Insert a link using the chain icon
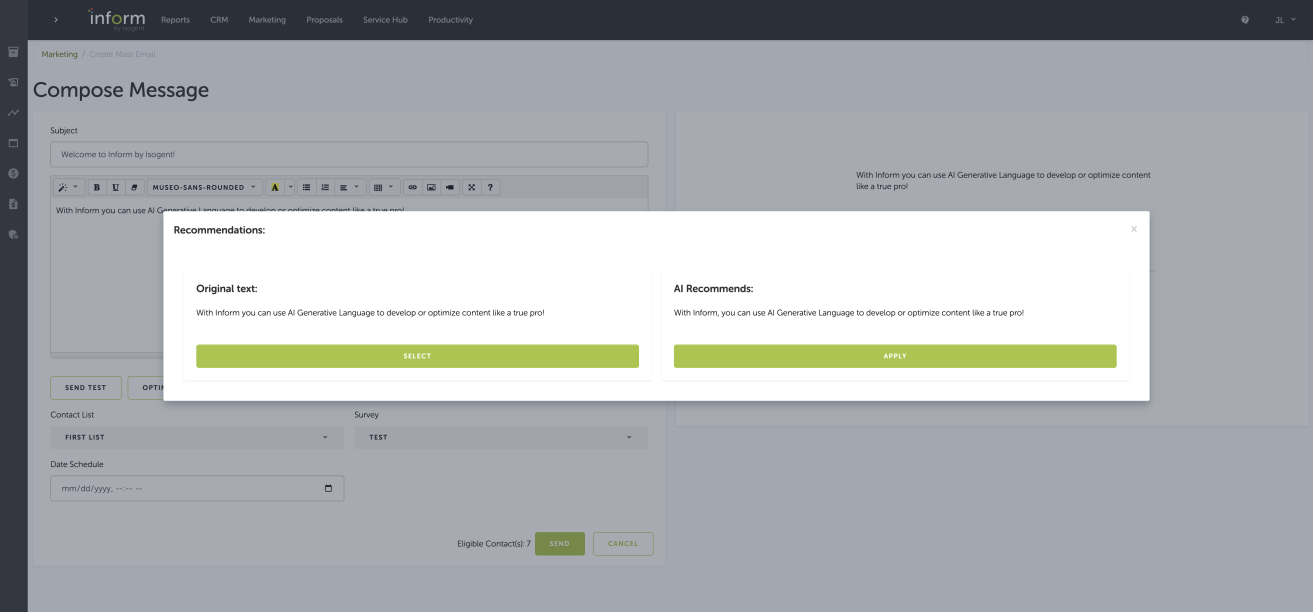 click(412, 187)
